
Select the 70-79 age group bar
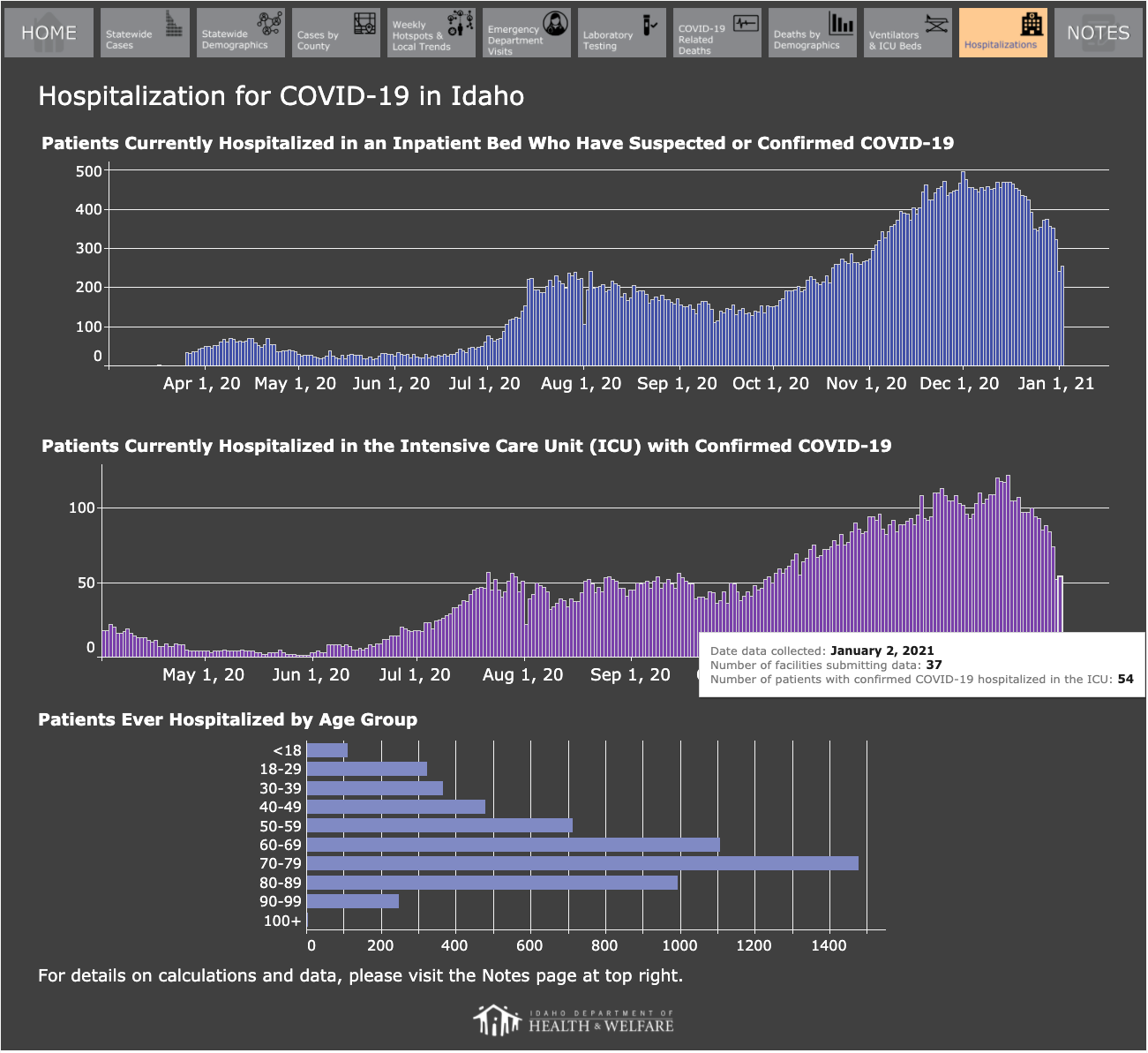582,863
